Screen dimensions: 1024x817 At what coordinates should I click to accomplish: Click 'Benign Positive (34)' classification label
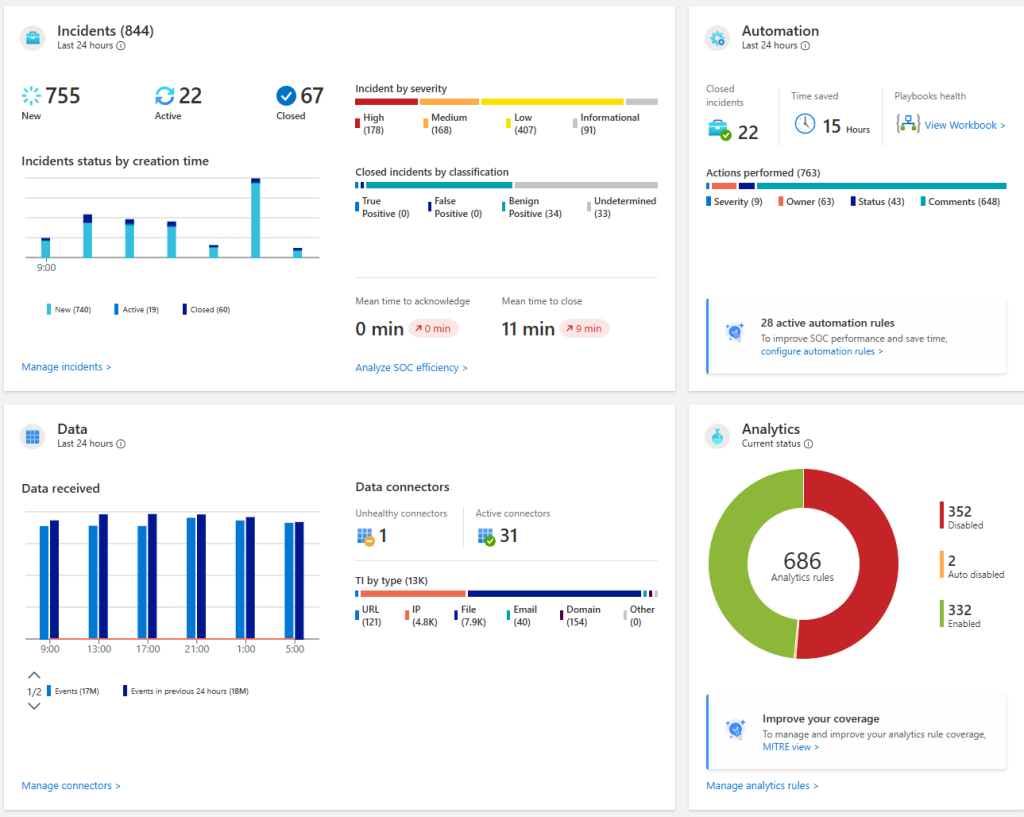tap(535, 207)
